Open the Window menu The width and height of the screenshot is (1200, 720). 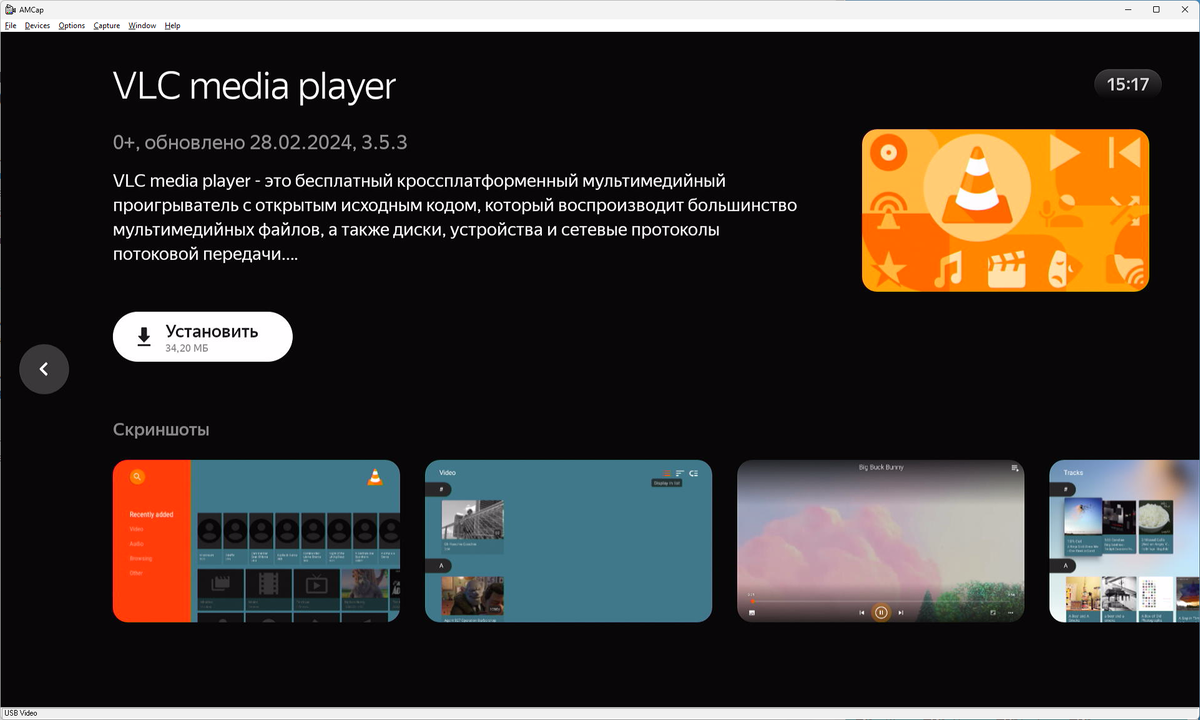pos(142,25)
